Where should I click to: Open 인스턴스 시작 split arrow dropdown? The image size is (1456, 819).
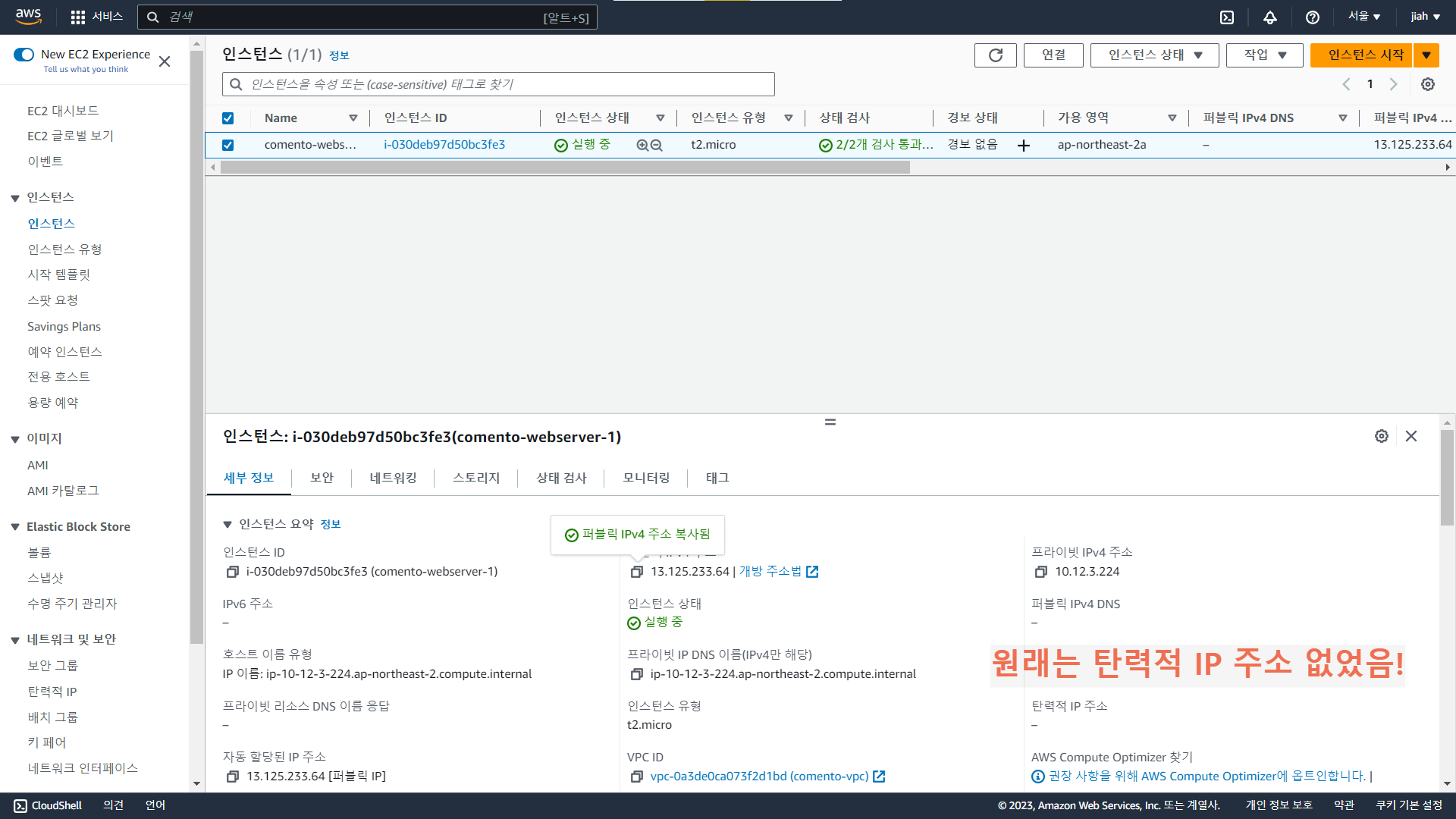pyautogui.click(x=1426, y=55)
